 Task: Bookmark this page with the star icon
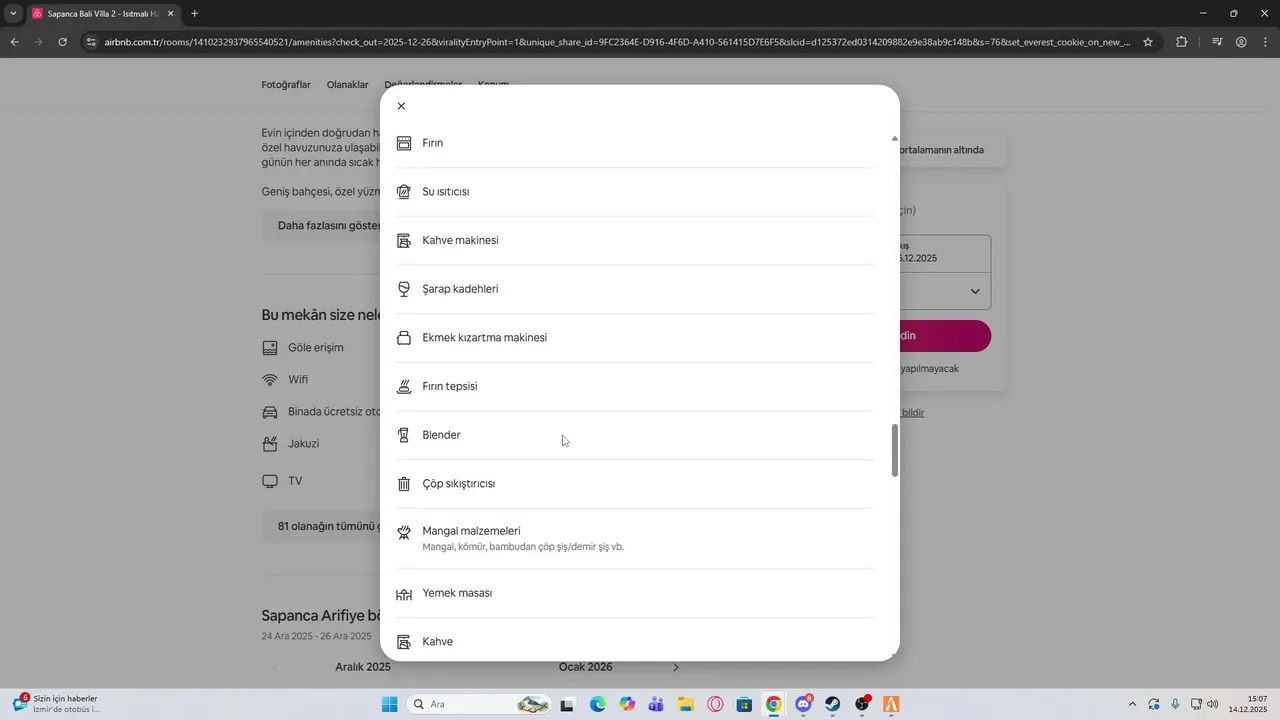[1148, 42]
